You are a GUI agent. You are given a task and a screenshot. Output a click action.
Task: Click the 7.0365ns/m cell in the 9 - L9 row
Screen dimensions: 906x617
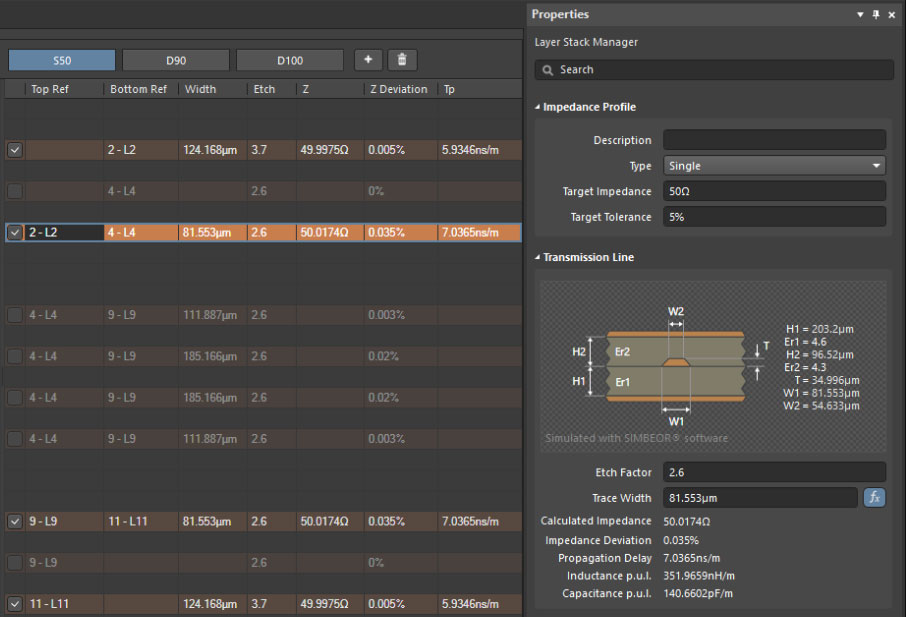pyautogui.click(x=480, y=521)
